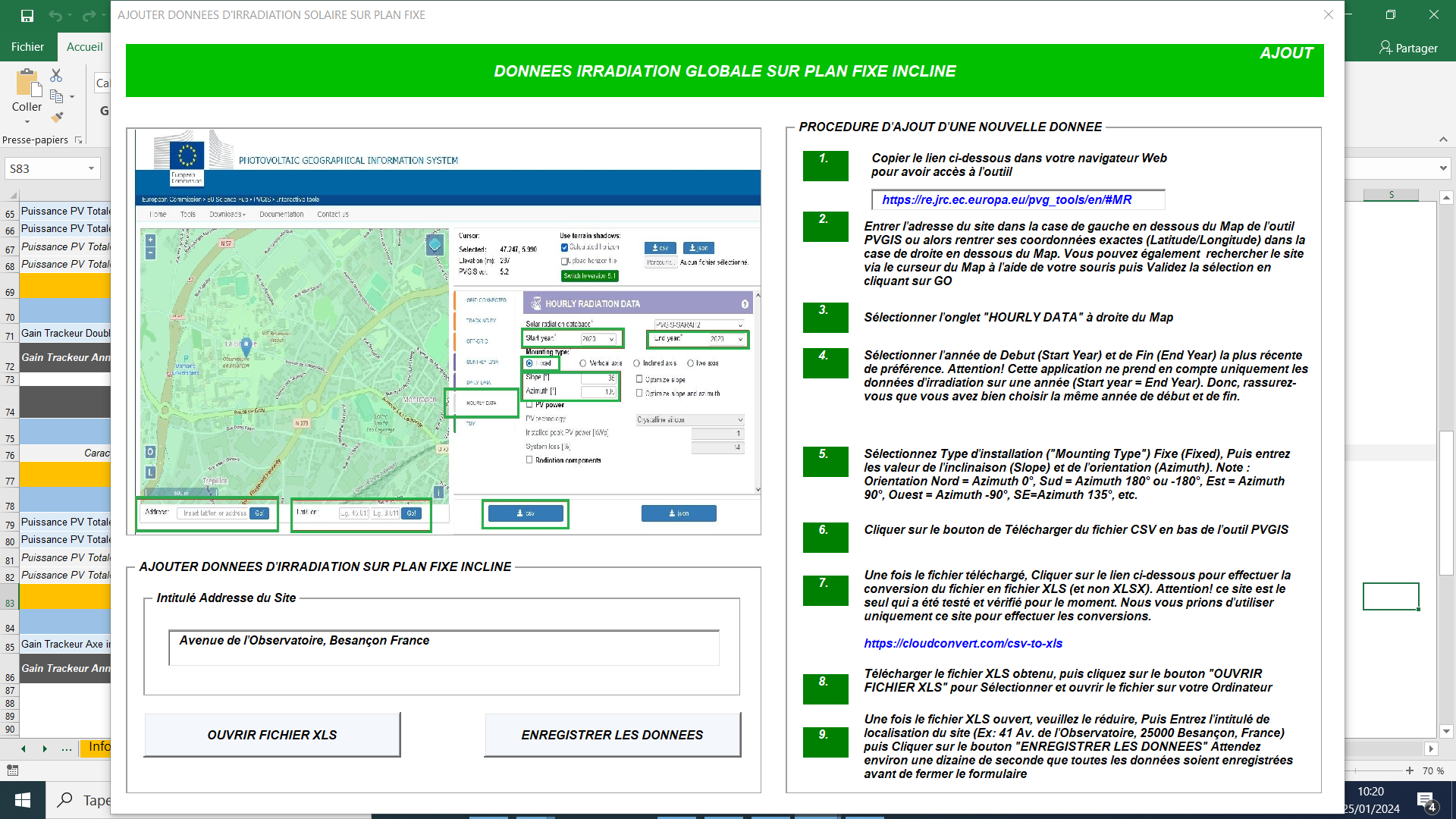Expand the Name Box dropdown showing S83
This screenshot has height=819, width=1456.
pos(91,168)
